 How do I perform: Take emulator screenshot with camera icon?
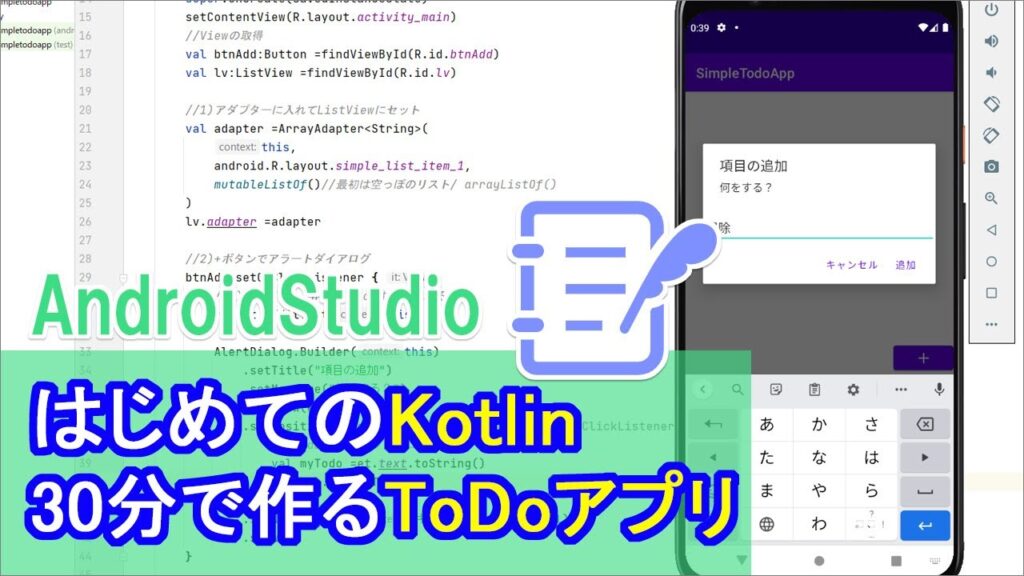pyautogui.click(x=991, y=167)
